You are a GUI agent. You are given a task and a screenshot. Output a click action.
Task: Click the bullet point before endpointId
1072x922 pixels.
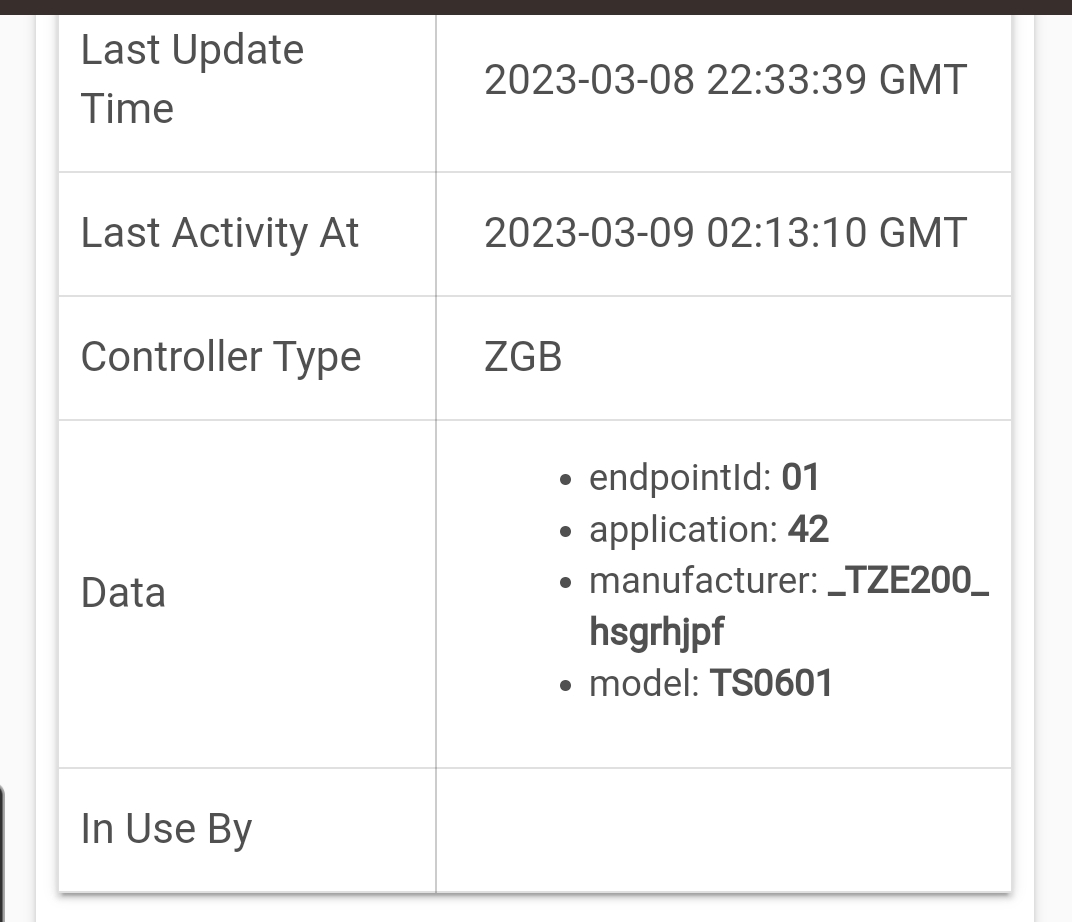pos(567,479)
